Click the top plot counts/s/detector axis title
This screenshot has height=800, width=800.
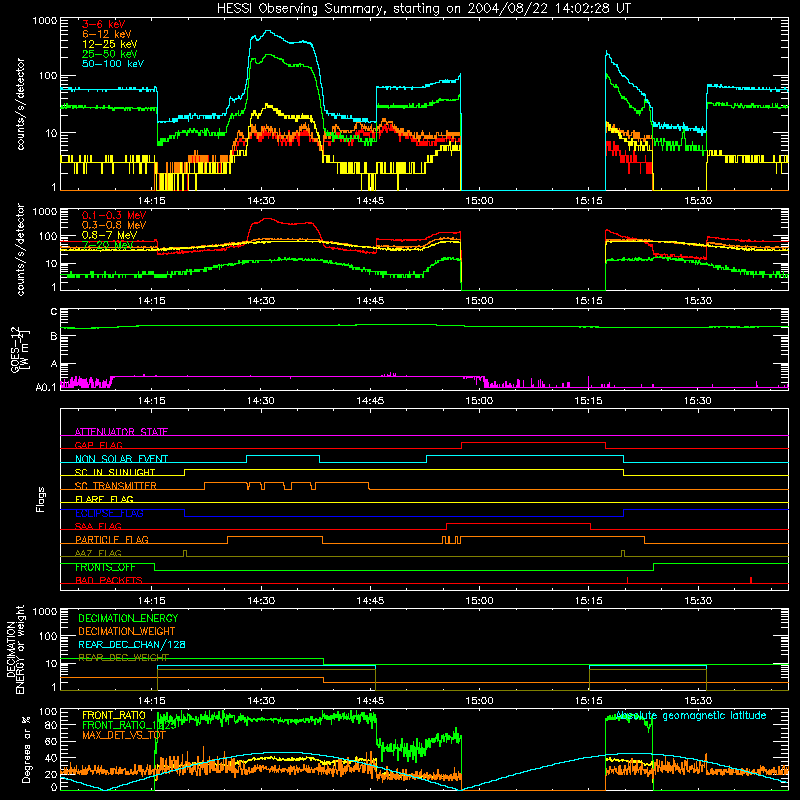(21, 104)
